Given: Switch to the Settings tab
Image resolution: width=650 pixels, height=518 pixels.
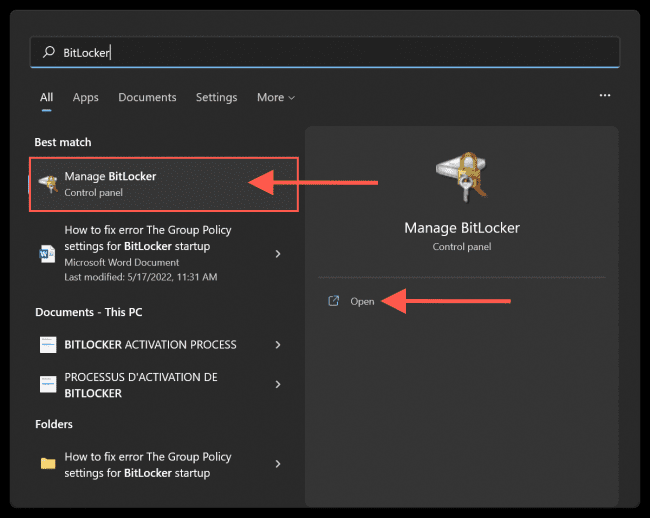Looking at the screenshot, I should [216, 97].
